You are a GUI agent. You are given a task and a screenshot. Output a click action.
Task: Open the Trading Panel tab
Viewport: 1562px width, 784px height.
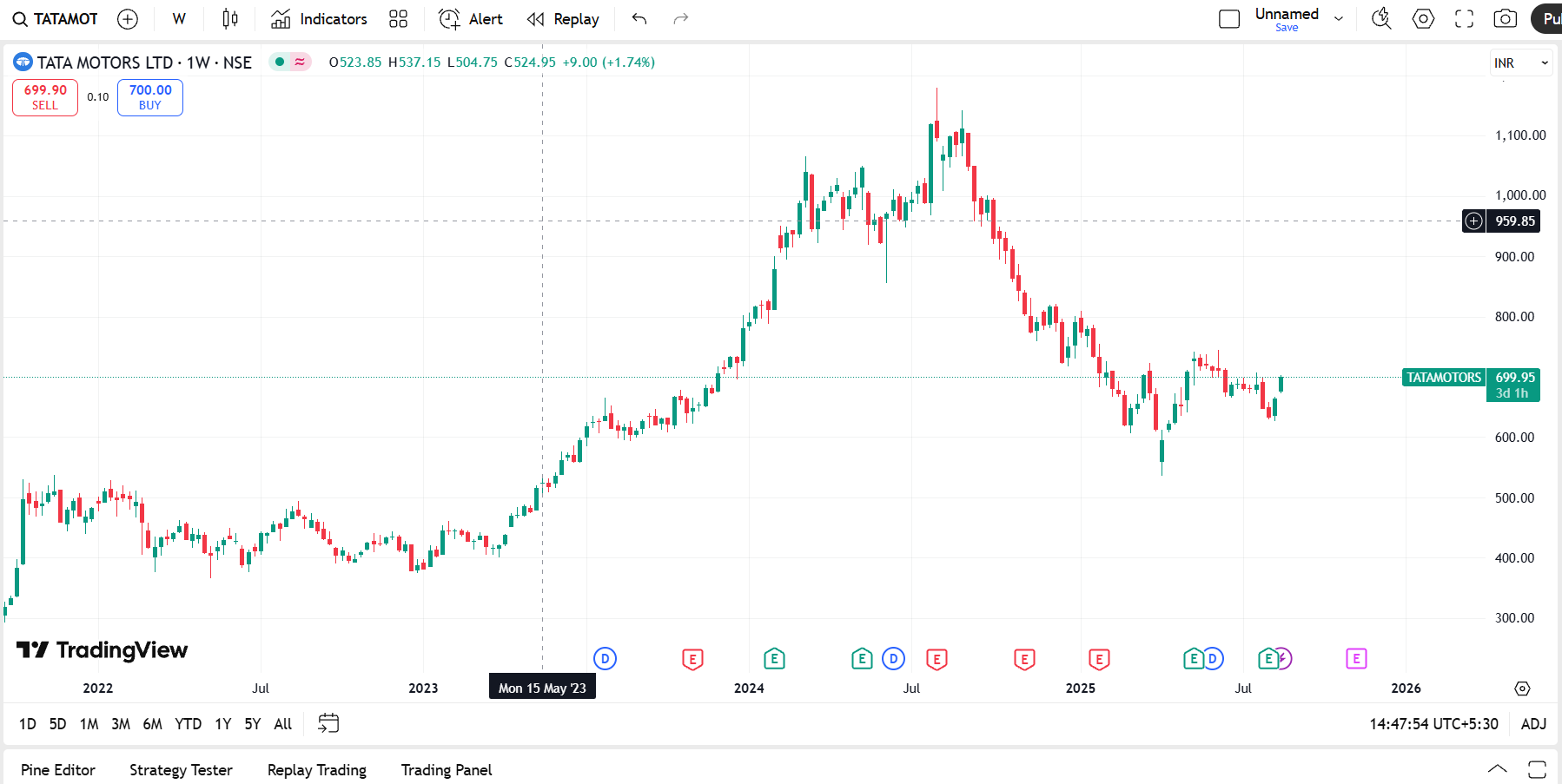click(x=447, y=770)
